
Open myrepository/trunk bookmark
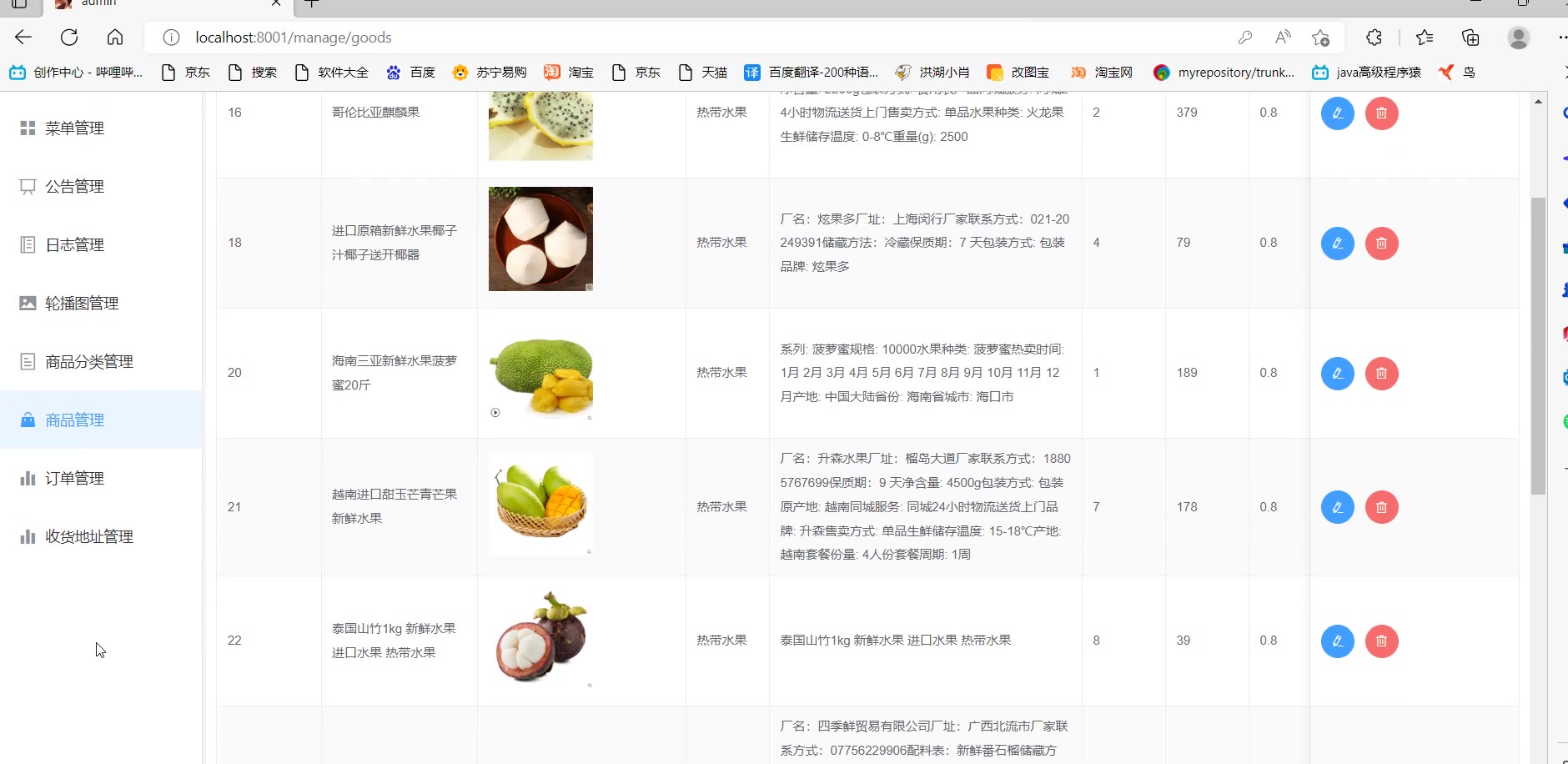click(x=1224, y=73)
